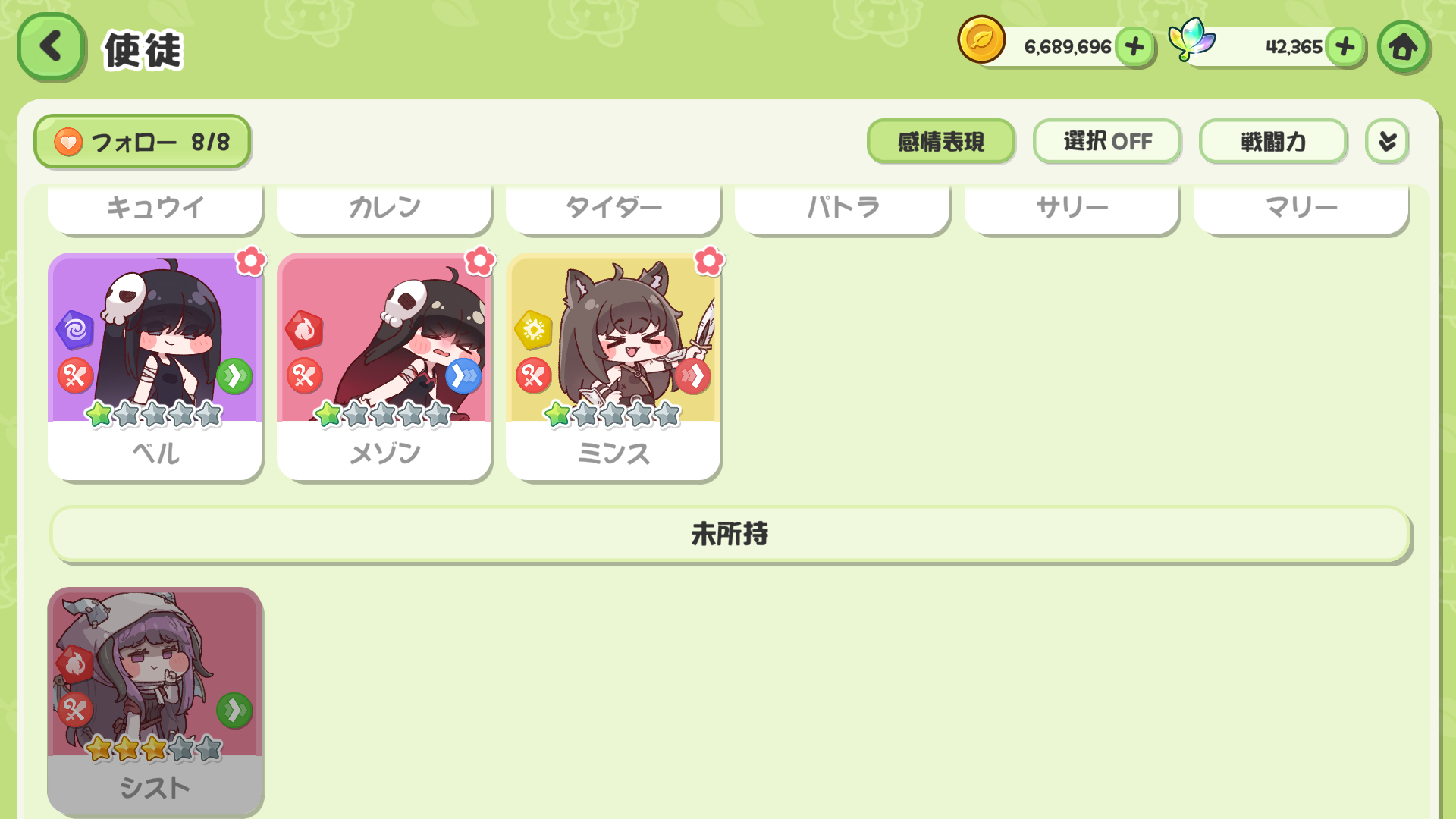This screenshot has width=1456, height=819.
Task: Expand filters with the double chevron button
Action: click(x=1387, y=141)
